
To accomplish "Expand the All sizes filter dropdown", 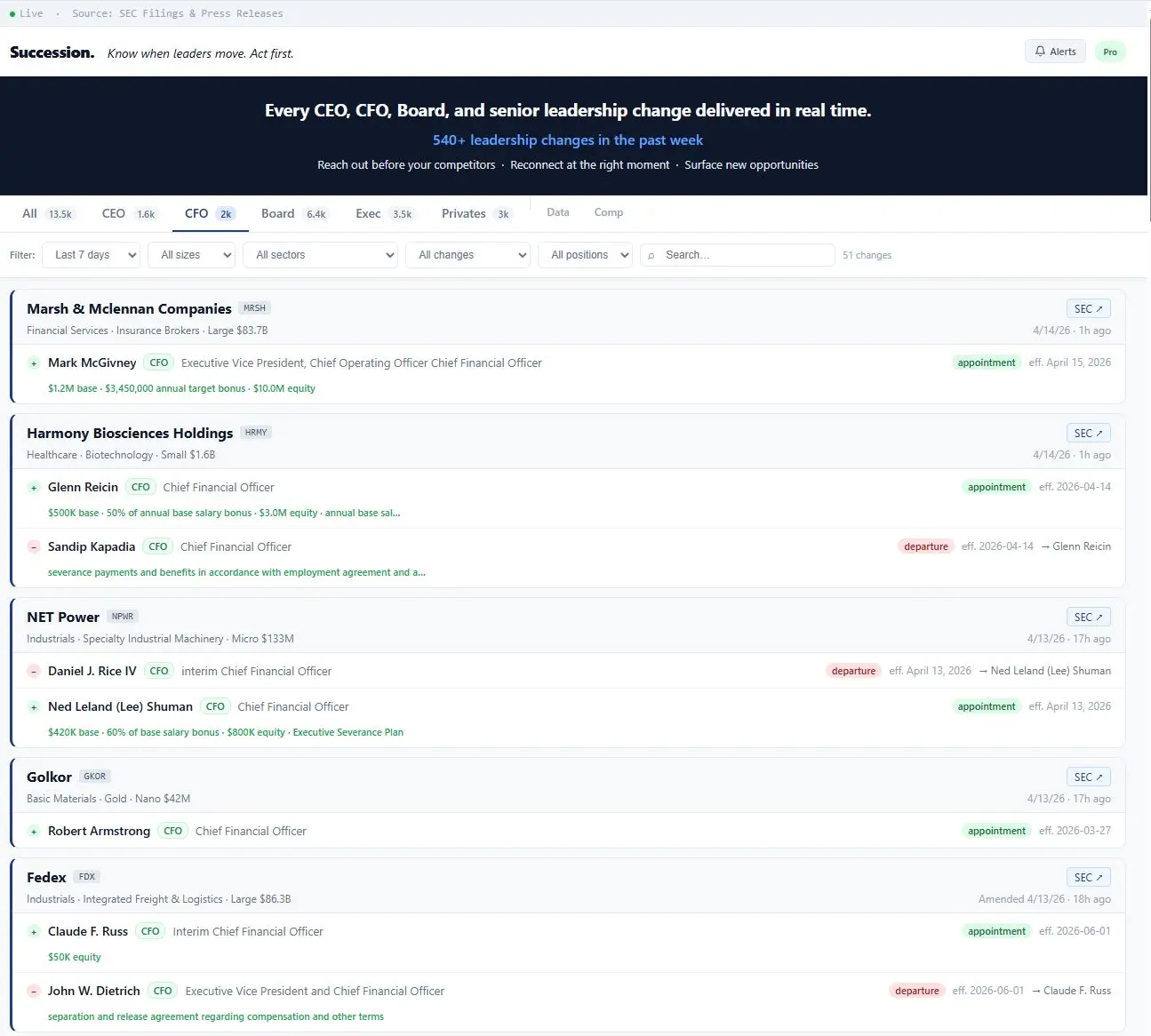I will click(x=192, y=255).
